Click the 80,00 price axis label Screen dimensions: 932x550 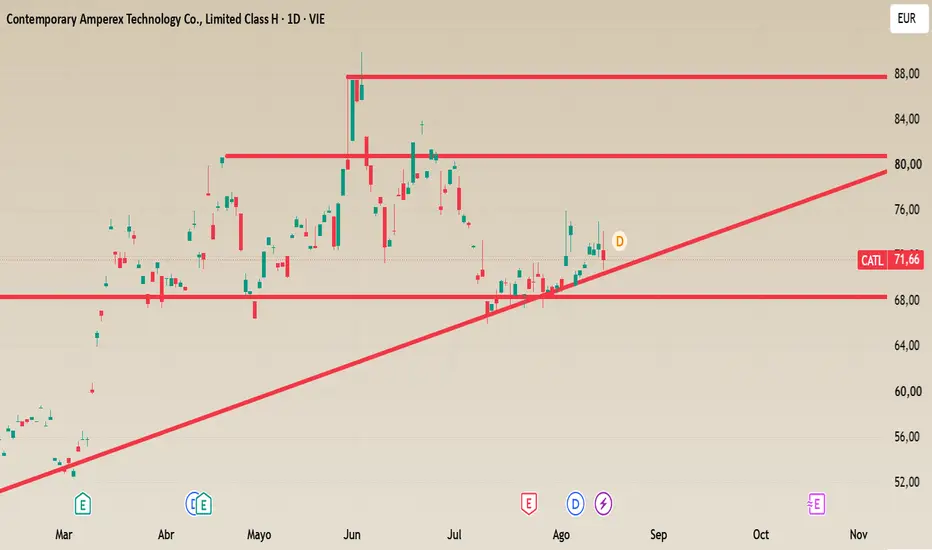pos(907,165)
